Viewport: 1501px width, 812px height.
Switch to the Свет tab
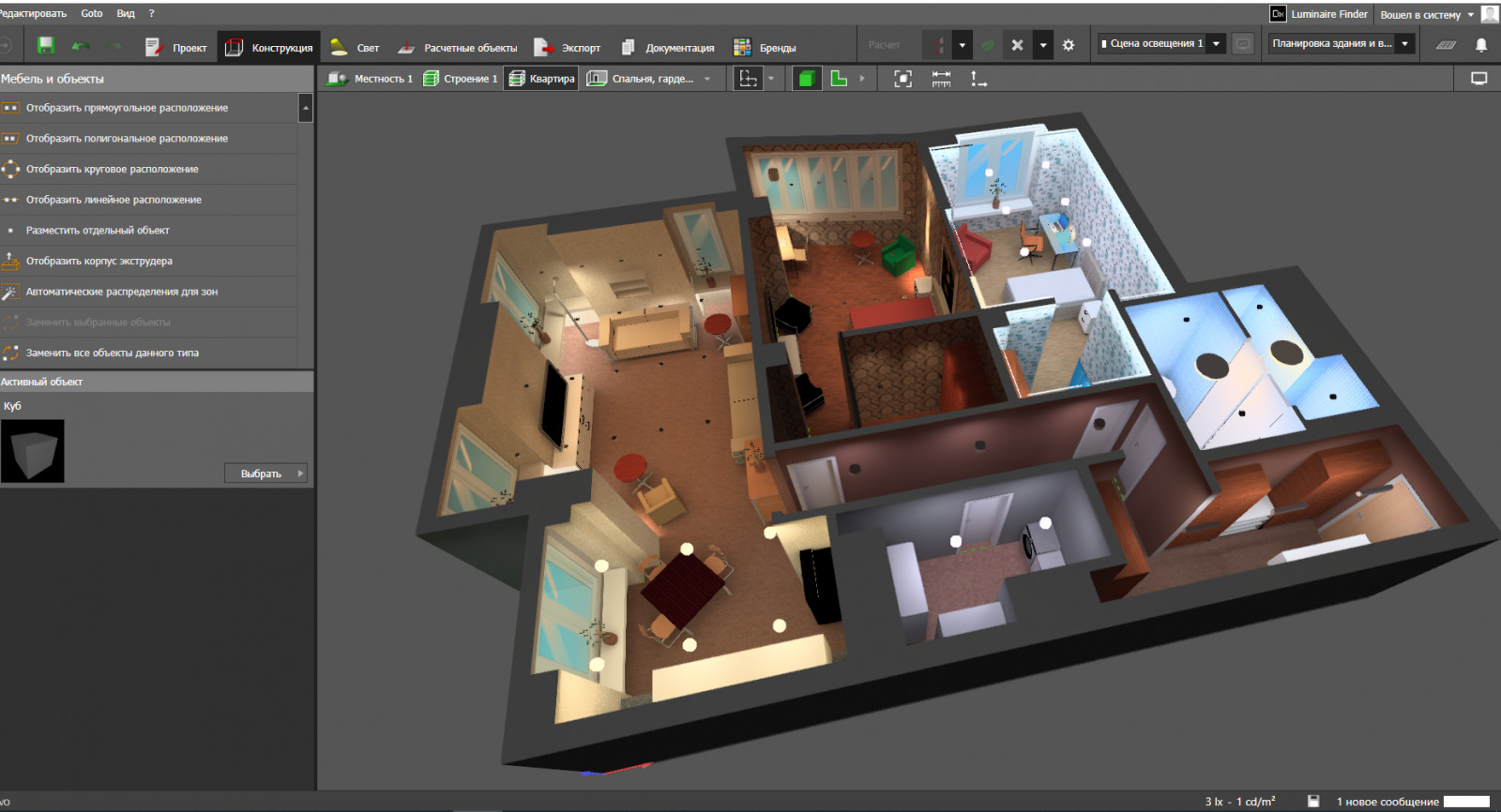coord(356,48)
